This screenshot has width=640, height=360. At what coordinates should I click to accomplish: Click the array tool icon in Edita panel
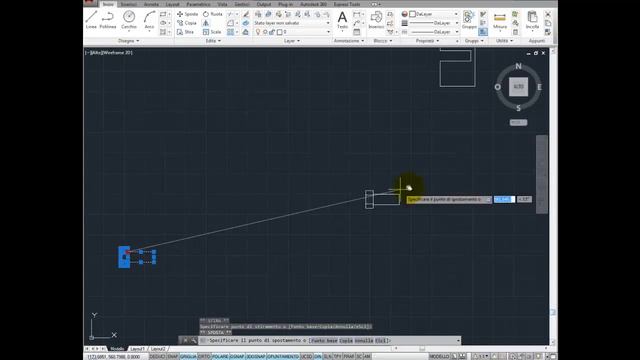pos(231,32)
